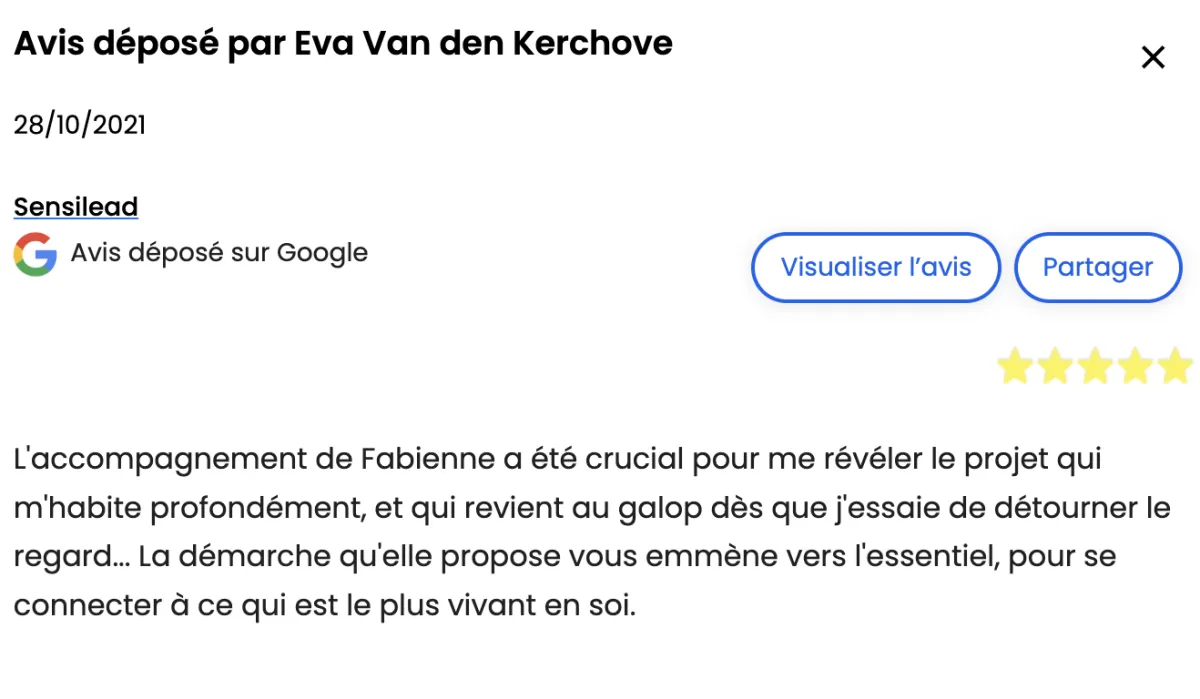Share the review via Partager button

(1098, 267)
